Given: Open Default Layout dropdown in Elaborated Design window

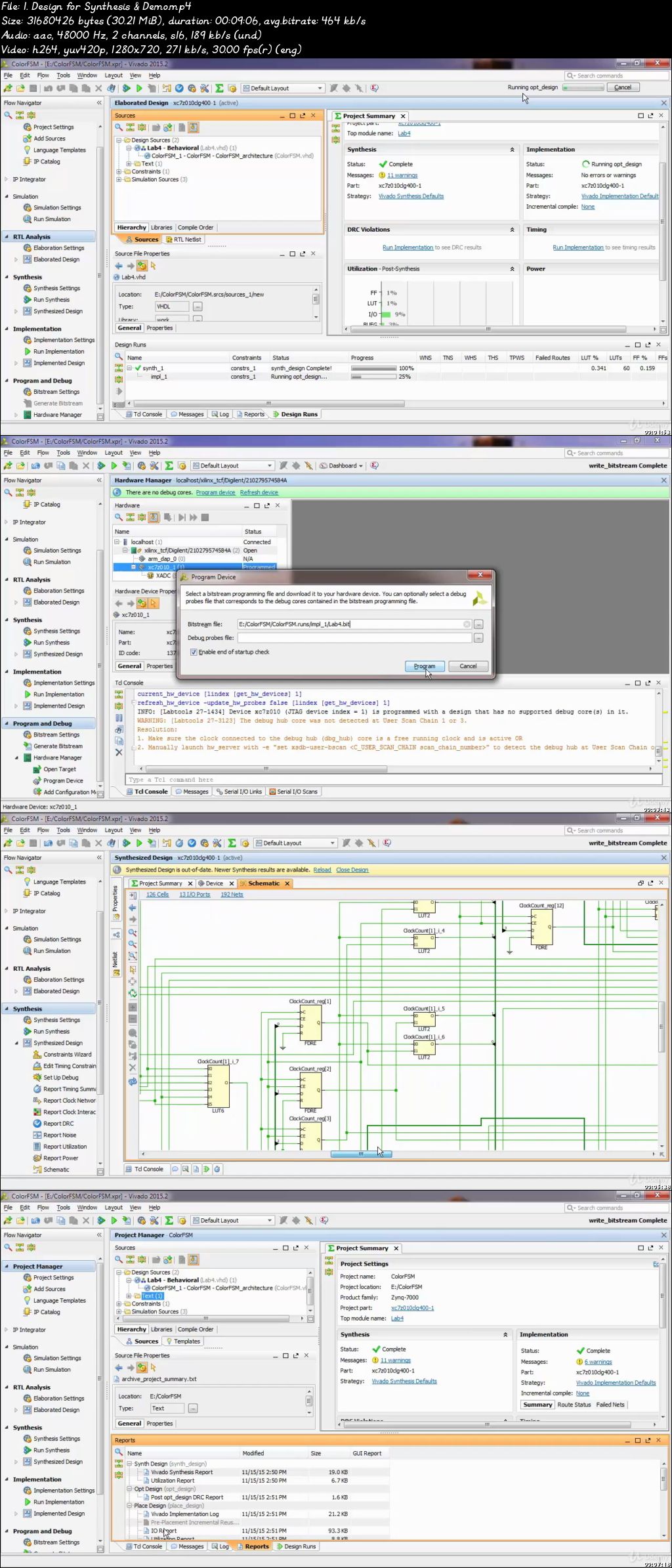Looking at the screenshot, I should [x=283, y=88].
